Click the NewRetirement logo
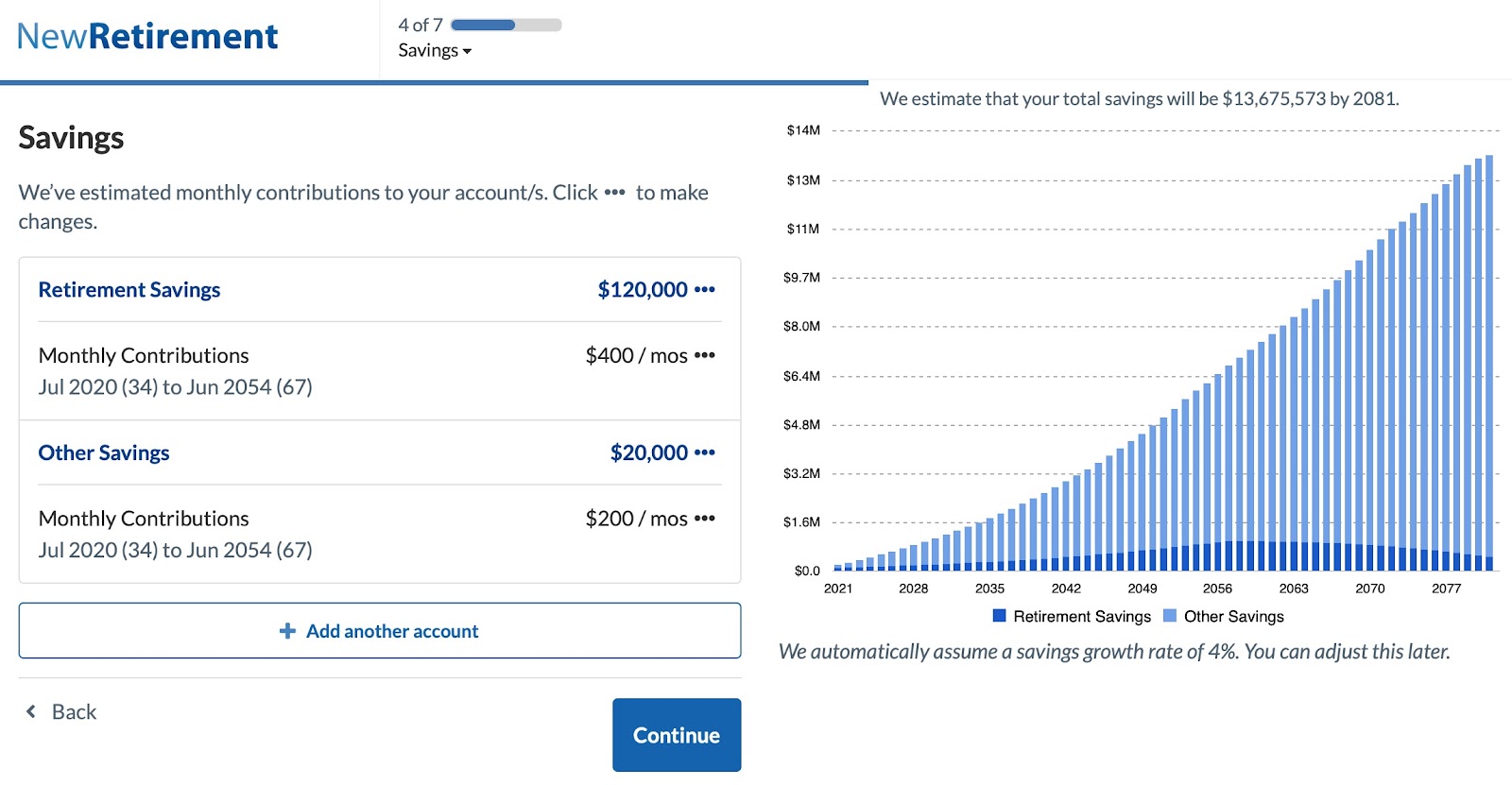 pyautogui.click(x=147, y=37)
